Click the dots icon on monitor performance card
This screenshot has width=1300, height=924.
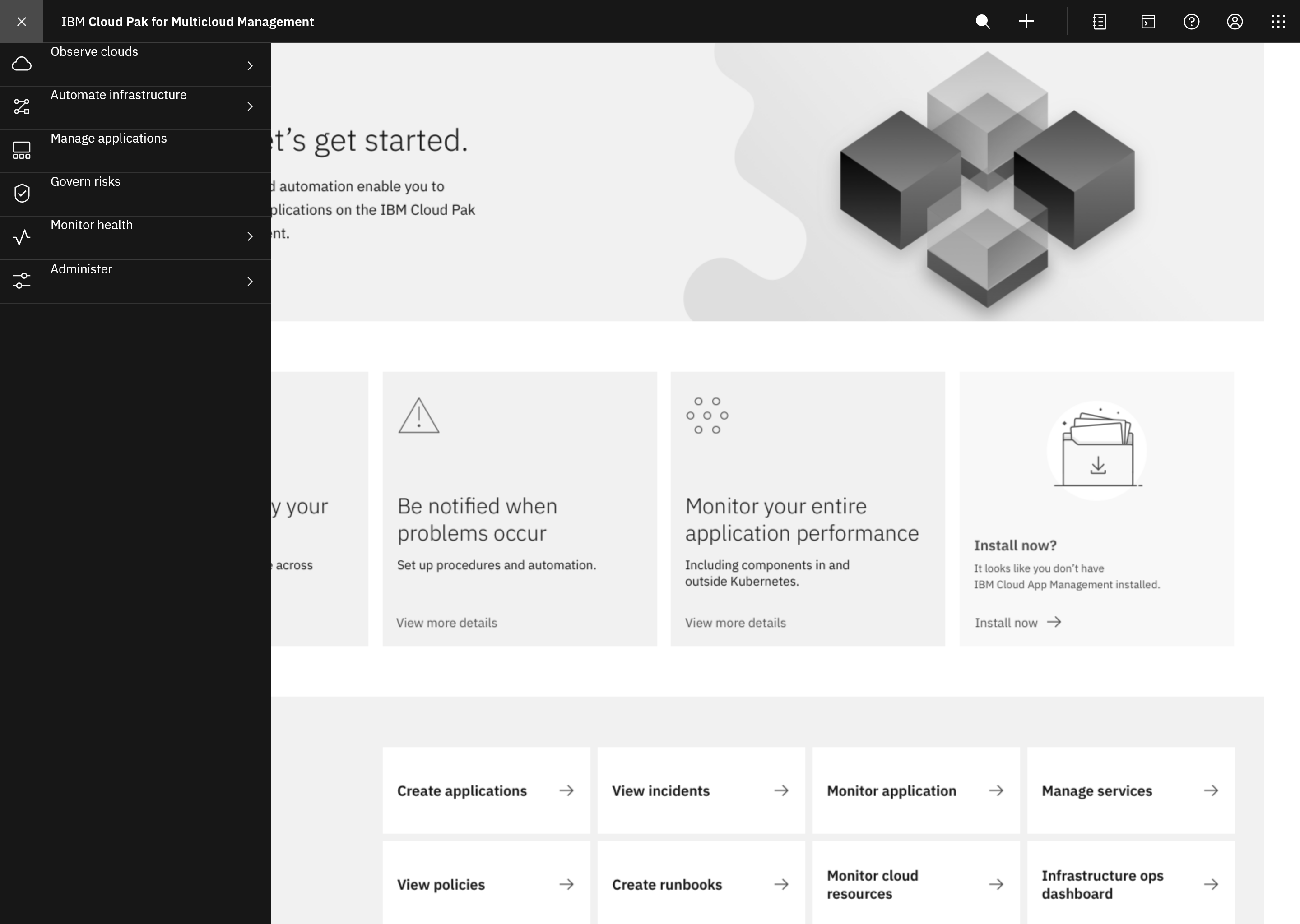[x=707, y=416]
